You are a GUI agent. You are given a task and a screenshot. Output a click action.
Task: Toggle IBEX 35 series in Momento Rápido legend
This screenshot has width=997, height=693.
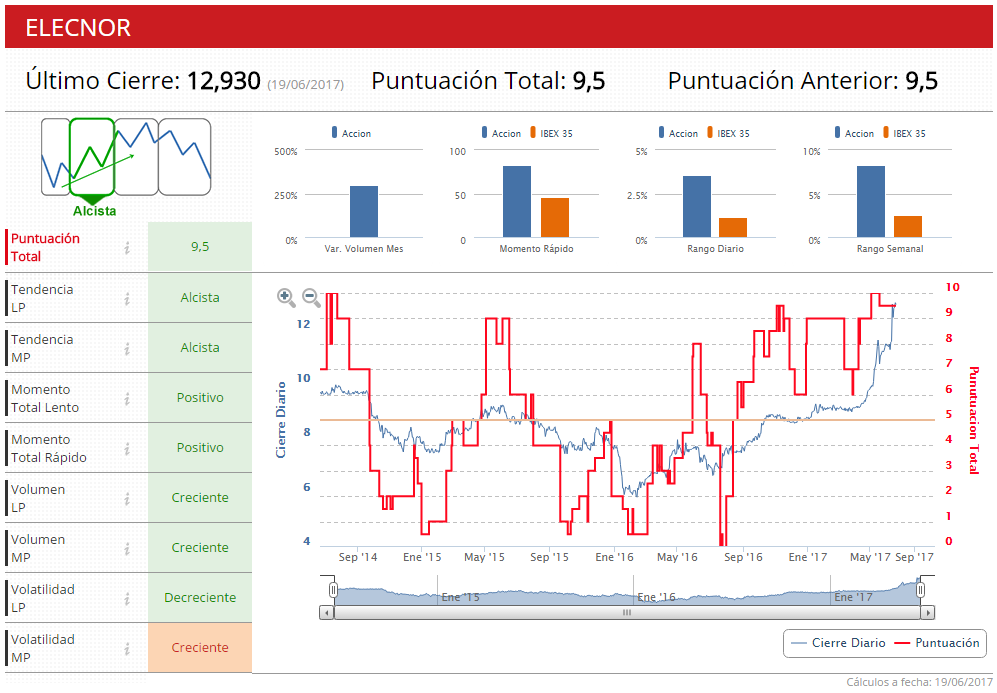pos(551,133)
